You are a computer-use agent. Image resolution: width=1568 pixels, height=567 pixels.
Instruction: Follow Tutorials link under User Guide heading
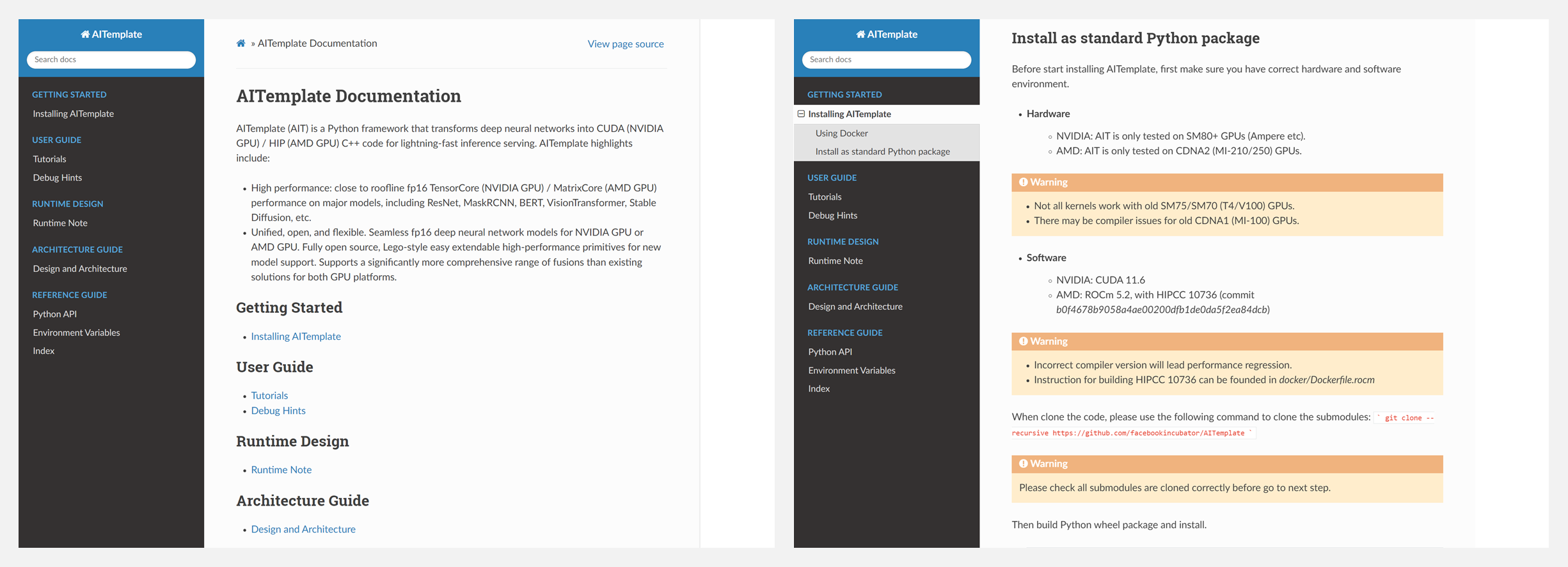point(269,396)
